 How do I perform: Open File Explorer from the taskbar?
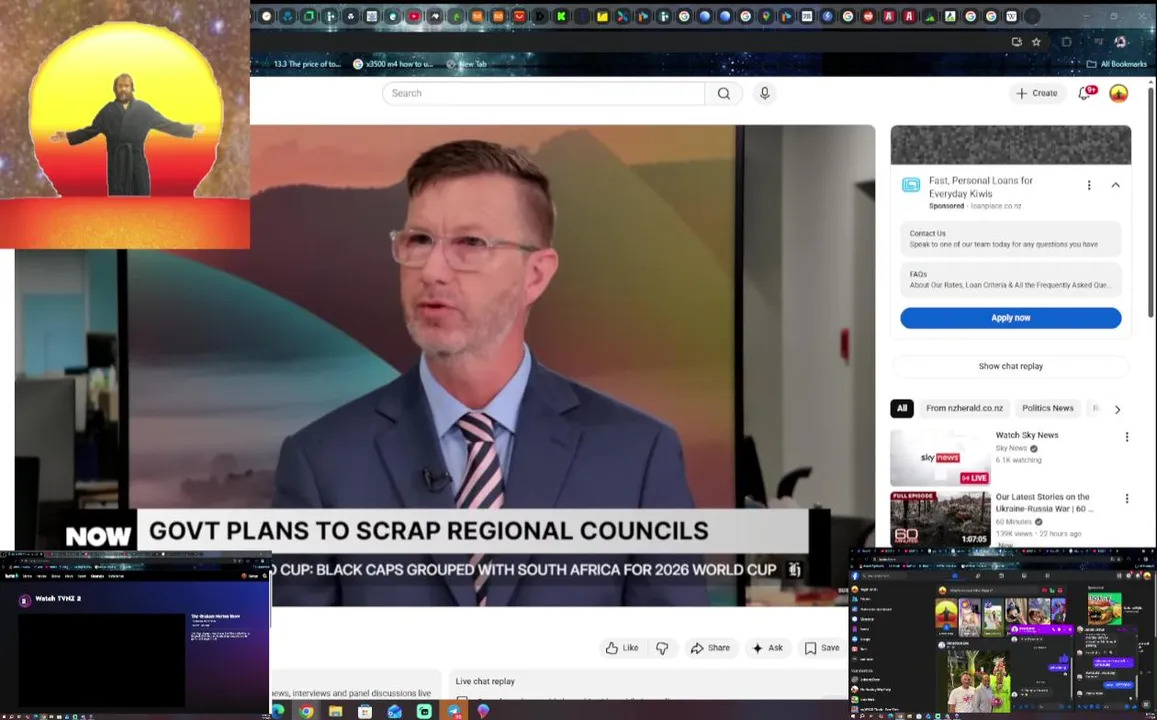click(x=336, y=711)
